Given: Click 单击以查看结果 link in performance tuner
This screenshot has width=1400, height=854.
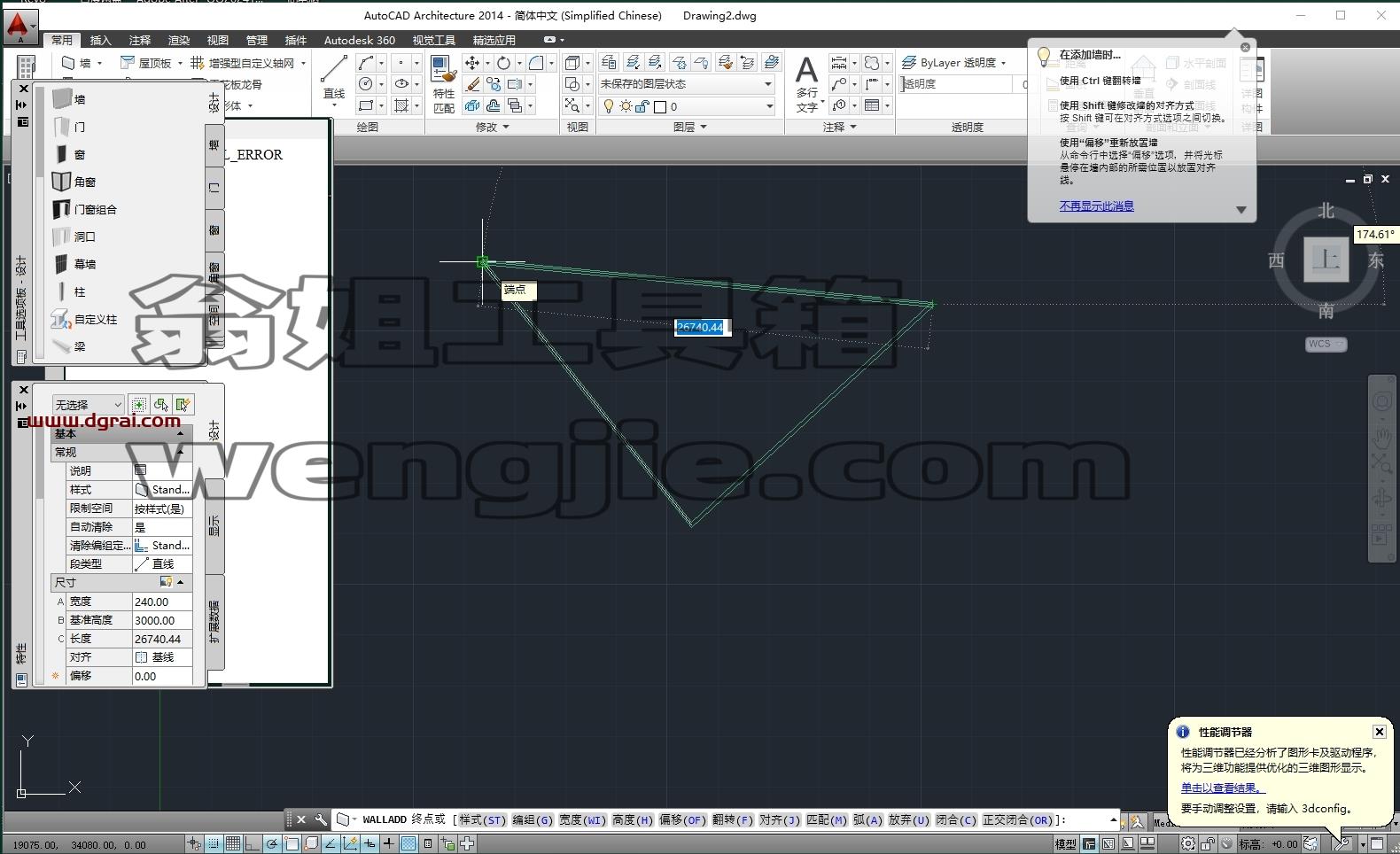Looking at the screenshot, I should pyautogui.click(x=1223, y=788).
